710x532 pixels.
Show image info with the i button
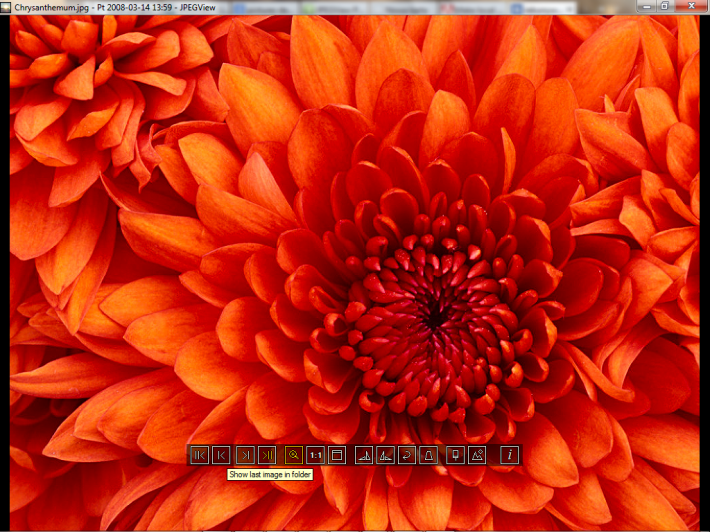(509, 455)
